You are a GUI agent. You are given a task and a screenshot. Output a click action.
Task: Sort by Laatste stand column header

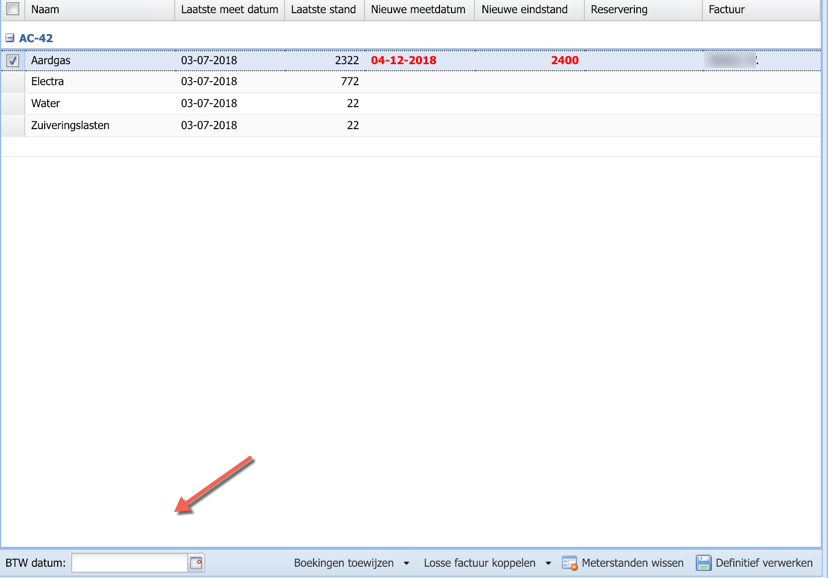click(x=324, y=10)
